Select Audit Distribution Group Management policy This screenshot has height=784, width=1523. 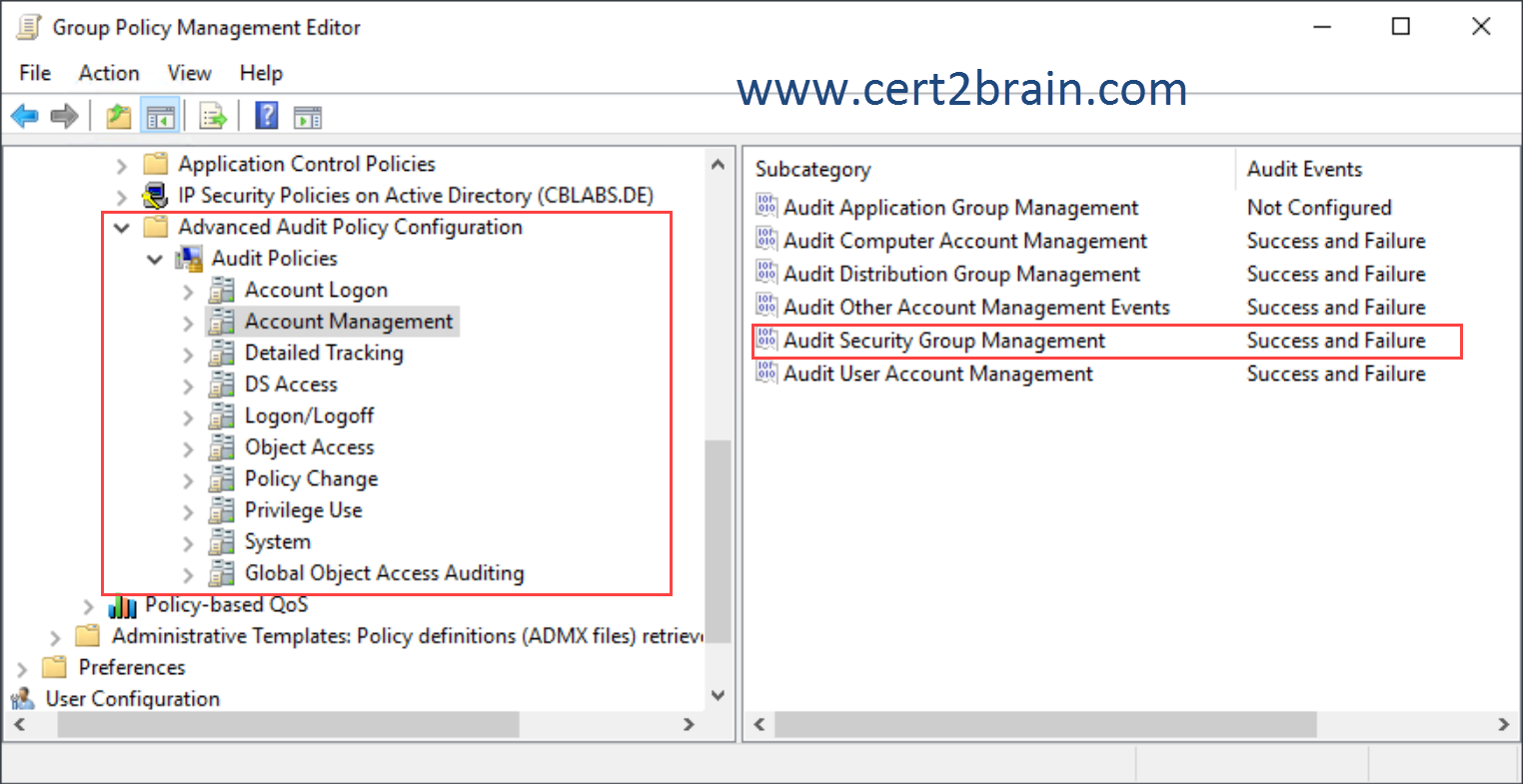(961, 274)
